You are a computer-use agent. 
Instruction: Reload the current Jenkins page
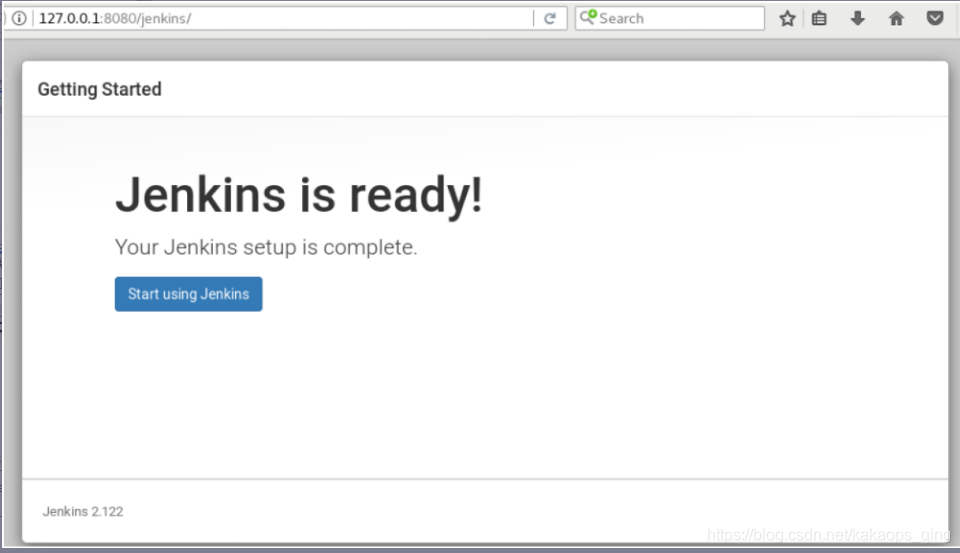coord(549,18)
